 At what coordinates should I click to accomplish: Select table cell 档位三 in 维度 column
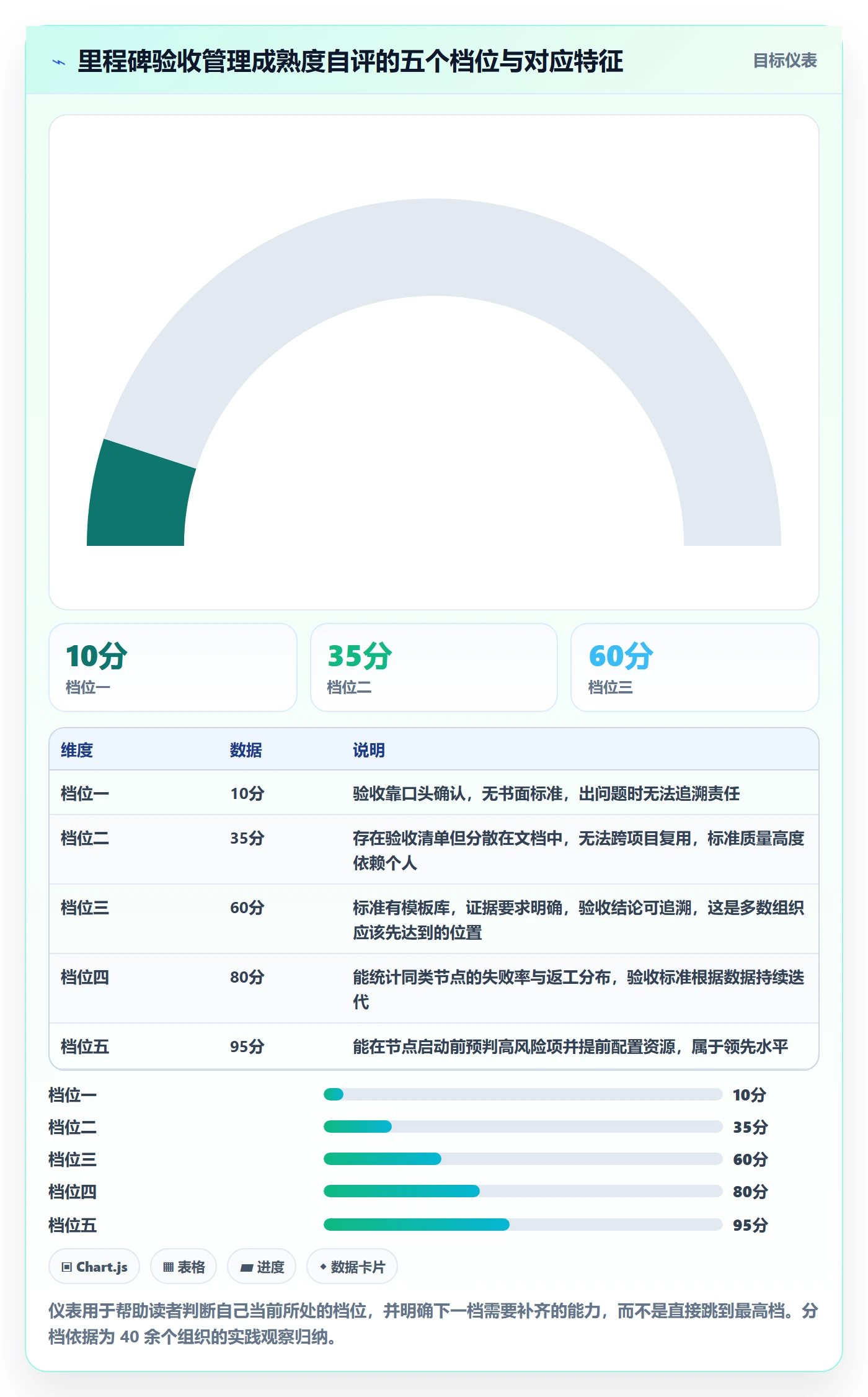(x=85, y=908)
